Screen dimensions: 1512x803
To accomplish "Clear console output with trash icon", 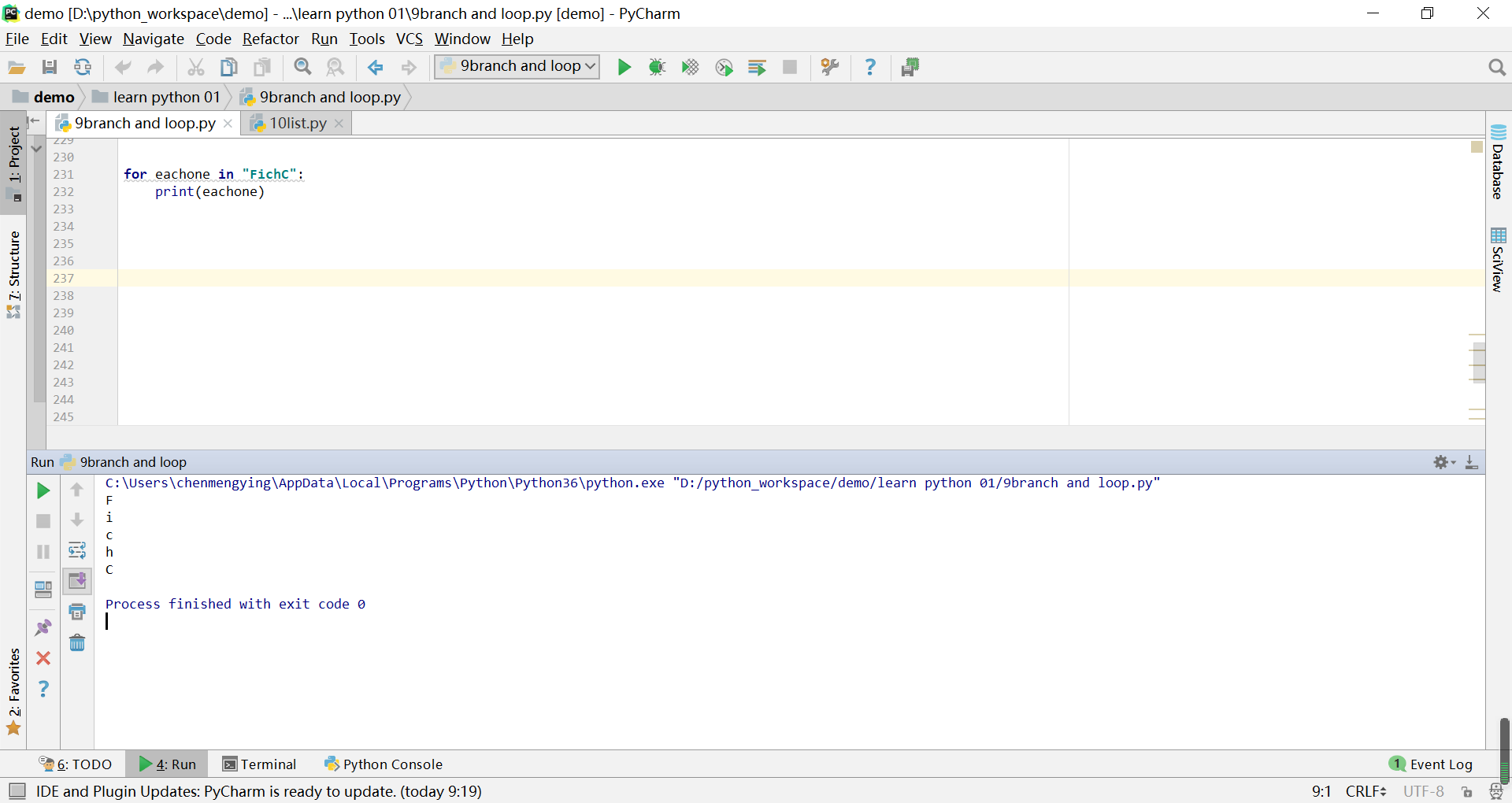I will coord(77,643).
